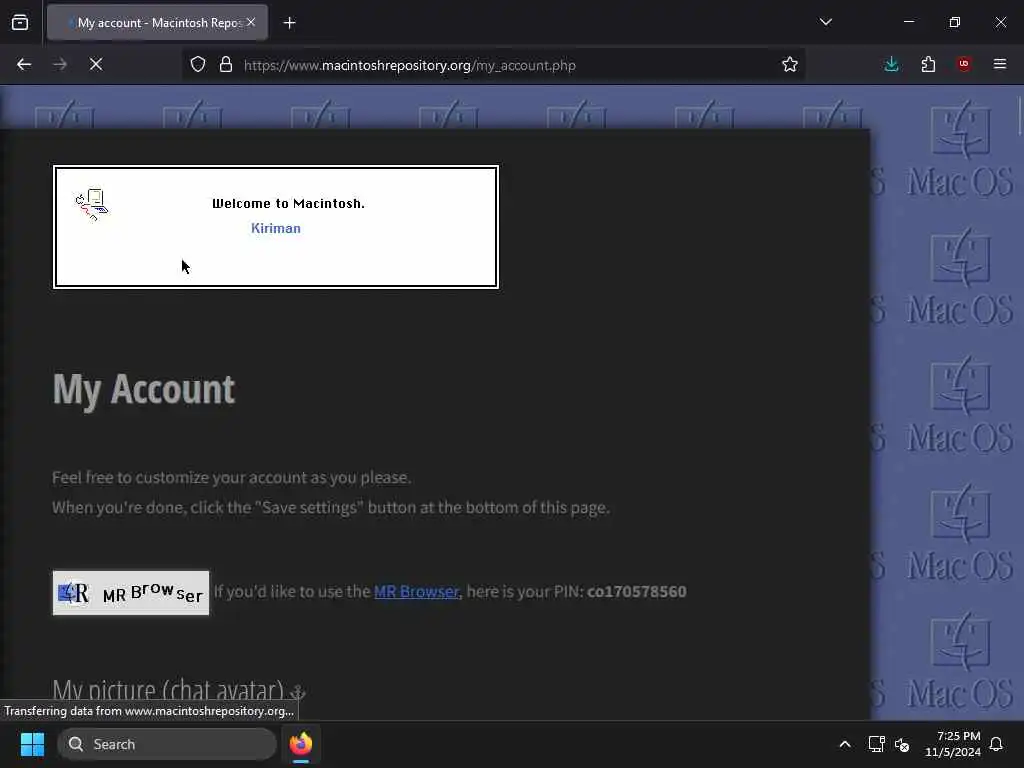Expand the list all tabs chevron
The width and height of the screenshot is (1024, 768).
pyautogui.click(x=825, y=22)
